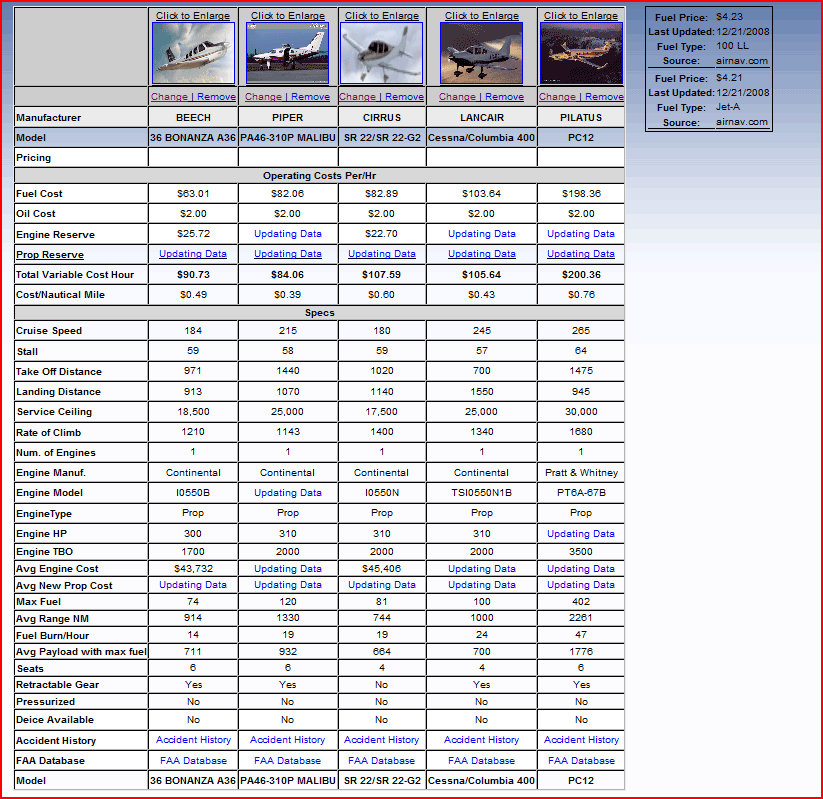Open the Pilatus PC12 aircraft image

581,52
